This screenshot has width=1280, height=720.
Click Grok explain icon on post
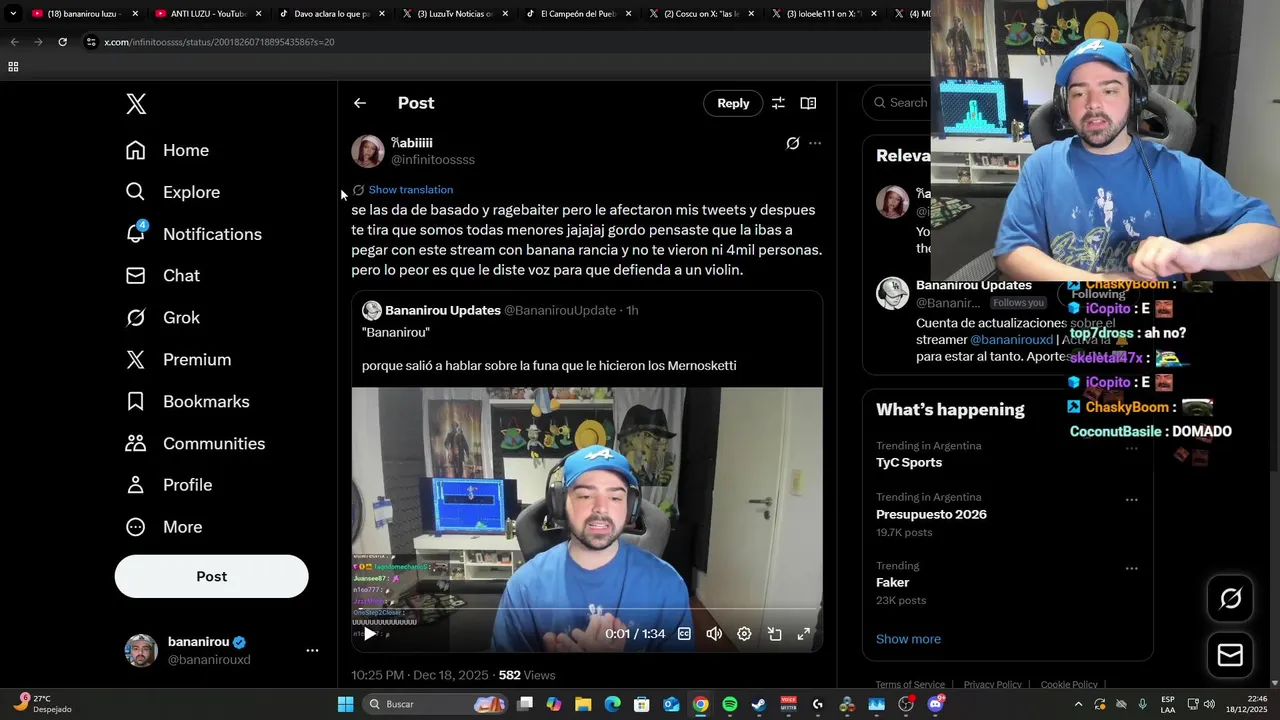click(x=792, y=143)
